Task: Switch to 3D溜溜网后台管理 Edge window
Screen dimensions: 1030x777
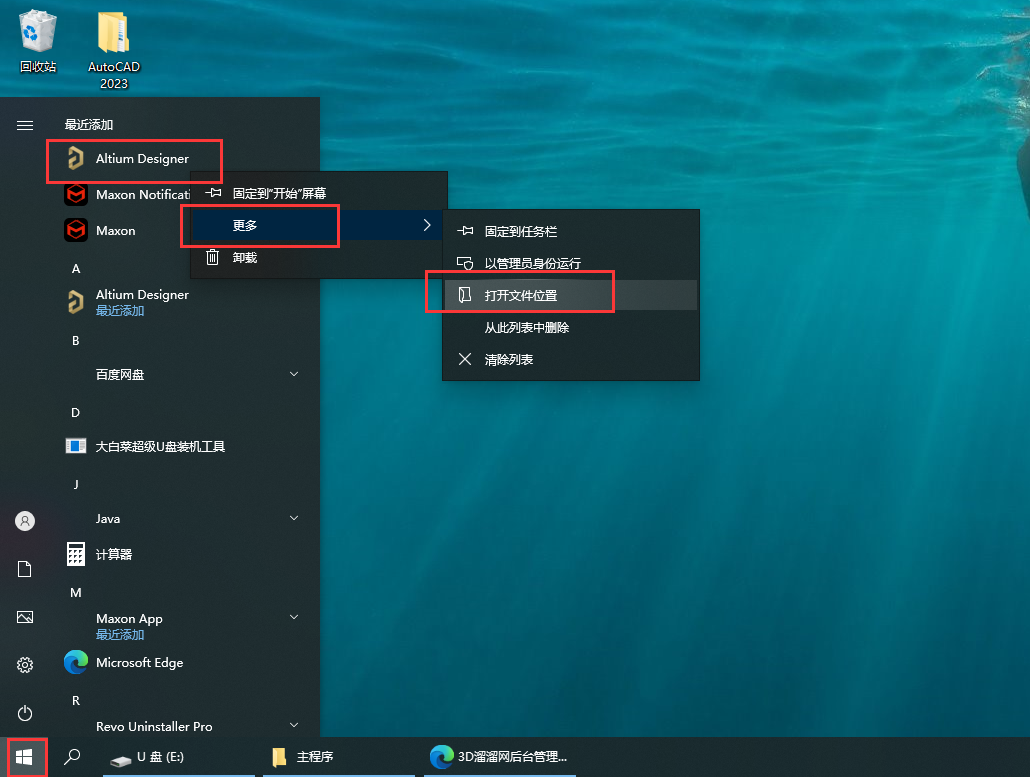Action: [x=500, y=757]
